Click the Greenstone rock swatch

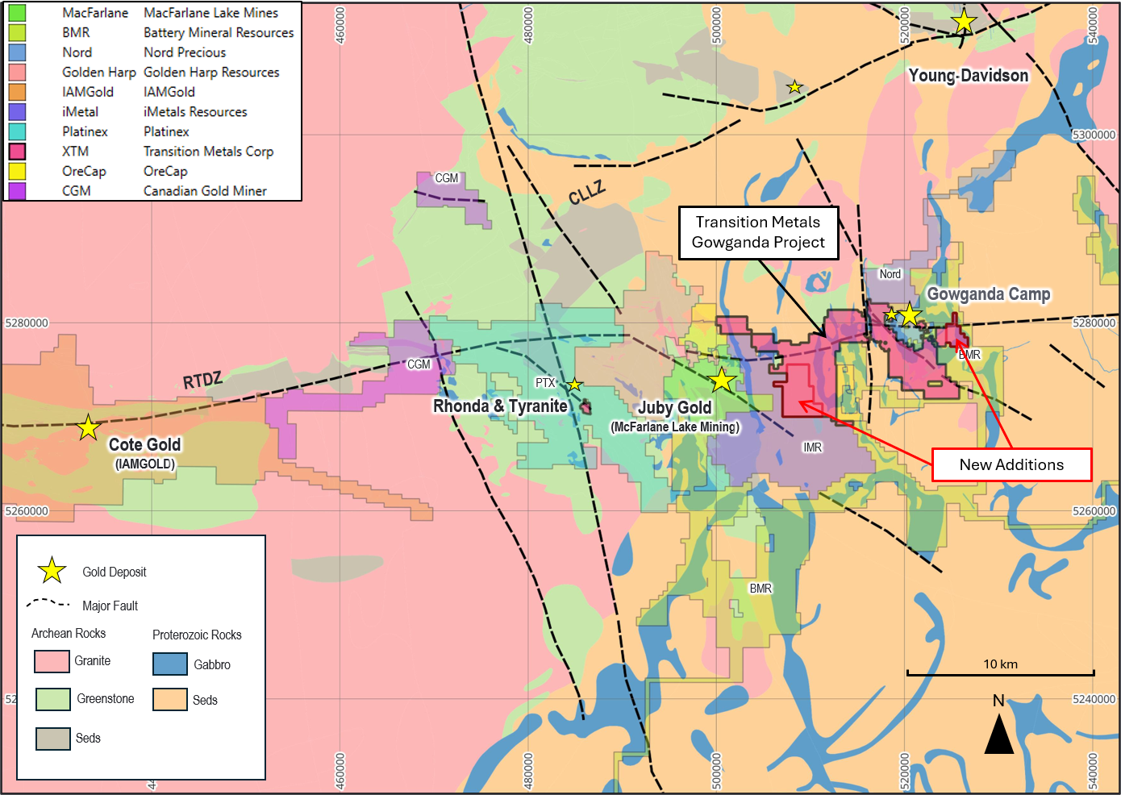(53, 699)
